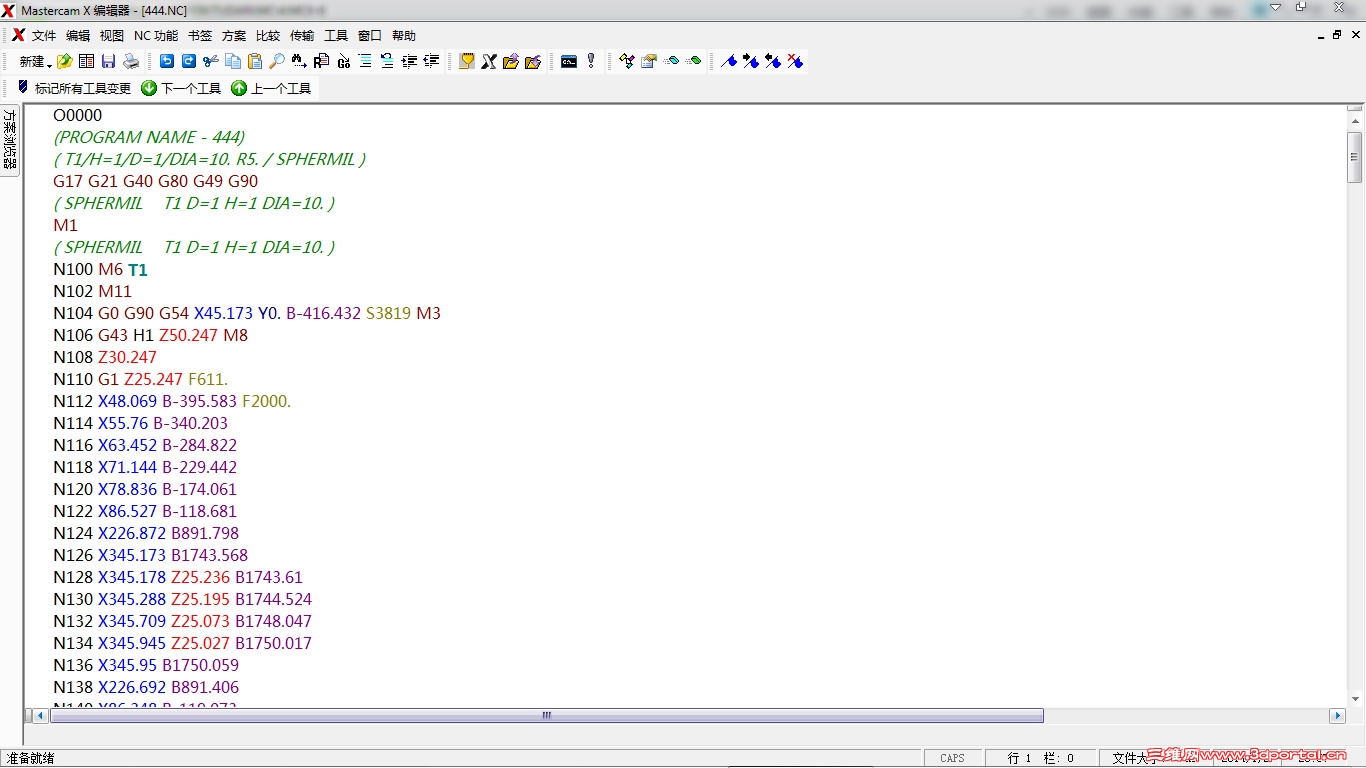Click the table/list view toolbar icon
The image size is (1366, 768).
click(87, 62)
